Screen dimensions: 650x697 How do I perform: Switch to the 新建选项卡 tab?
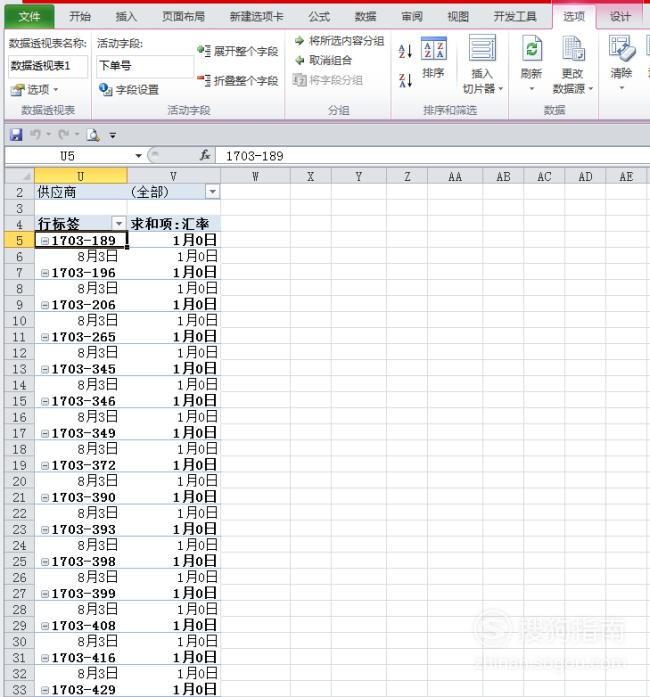[256, 17]
